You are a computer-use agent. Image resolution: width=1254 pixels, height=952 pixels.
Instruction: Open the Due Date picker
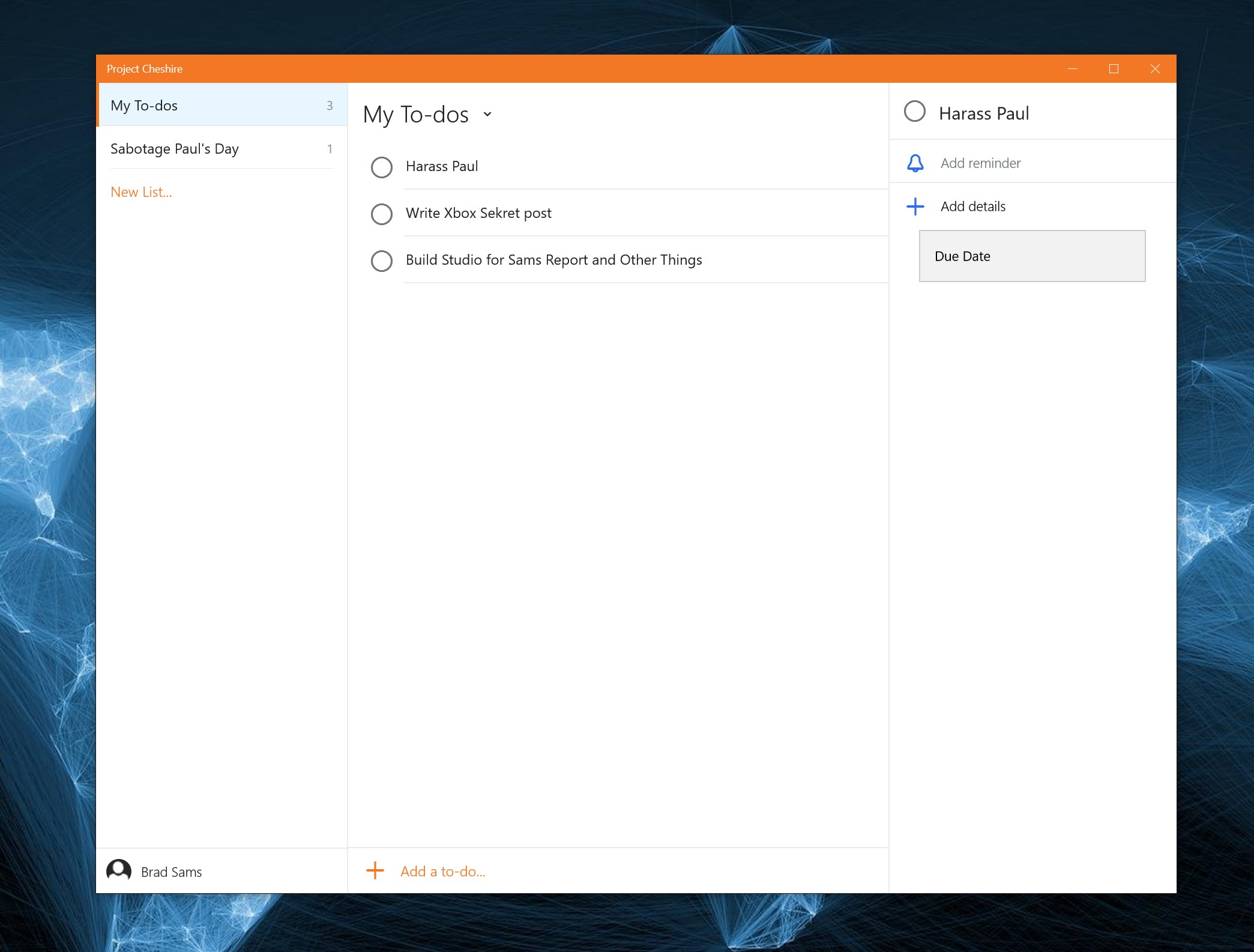point(1031,256)
